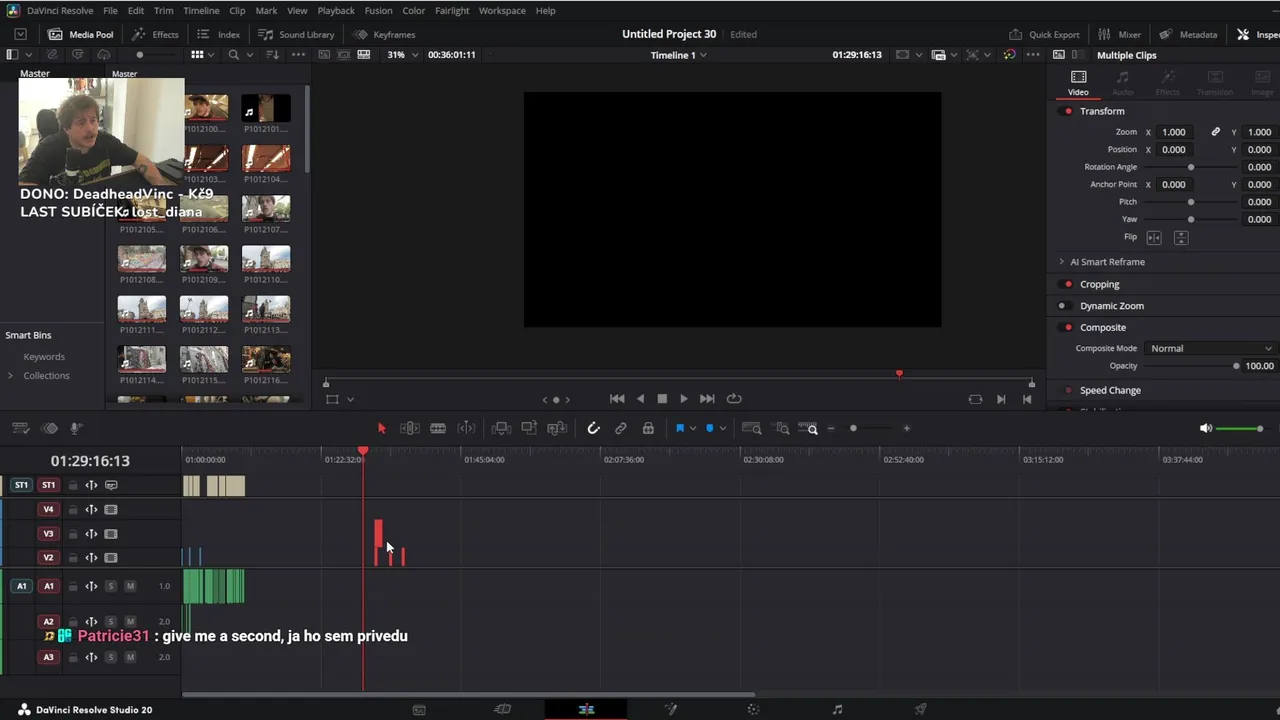Open the Timeline 1 name dropdown
Viewport: 1280px width, 720px height.
[x=678, y=55]
